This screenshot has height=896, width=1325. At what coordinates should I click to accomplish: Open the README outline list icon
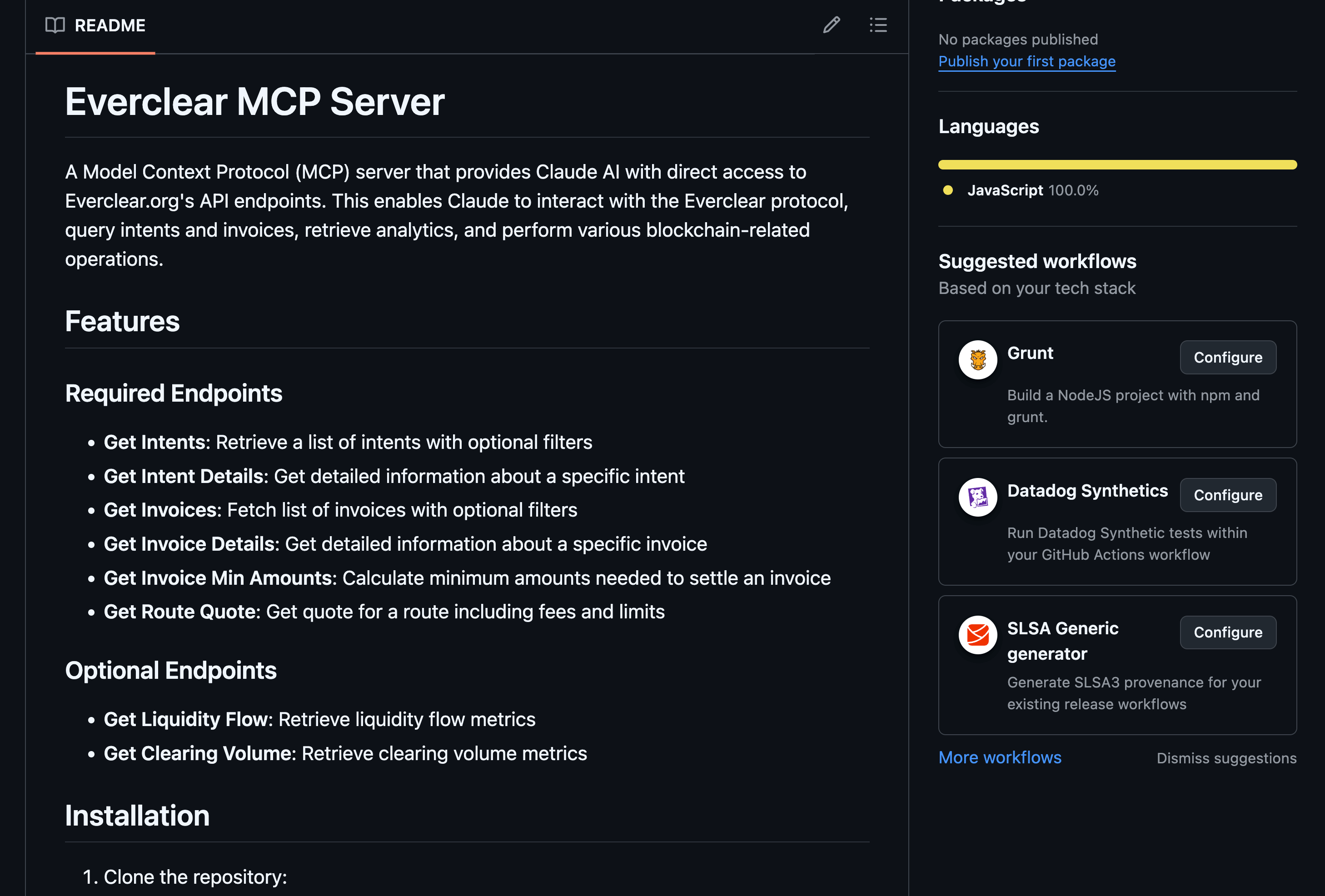coord(878,25)
